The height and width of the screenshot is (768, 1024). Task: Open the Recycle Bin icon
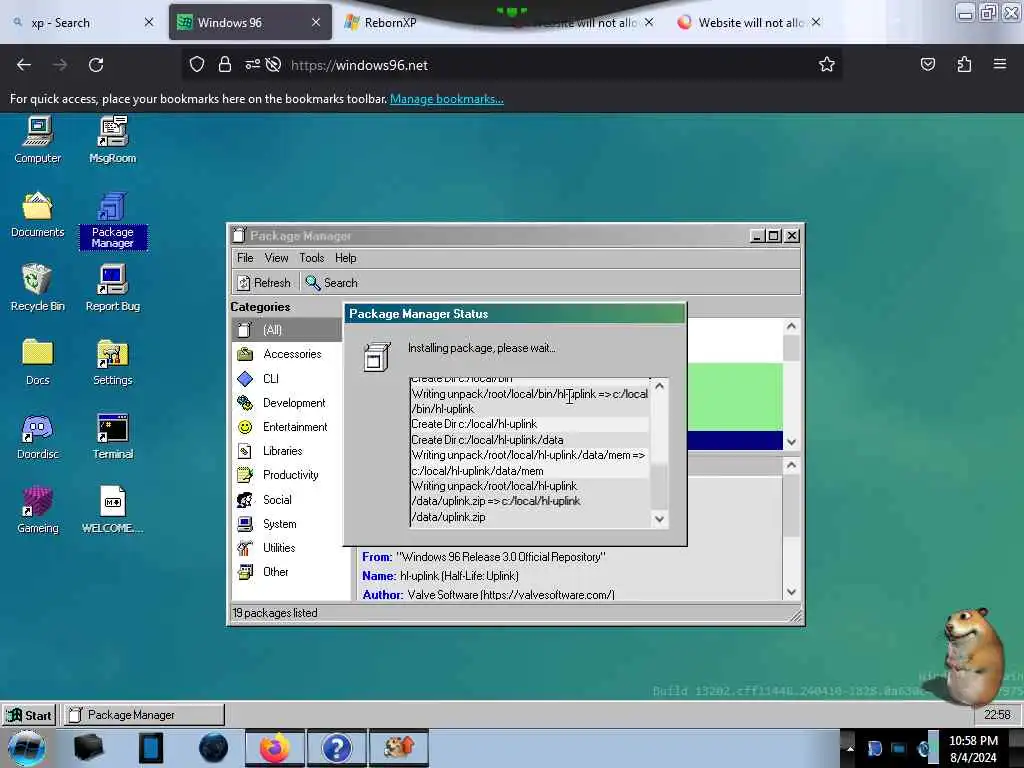tap(37, 288)
